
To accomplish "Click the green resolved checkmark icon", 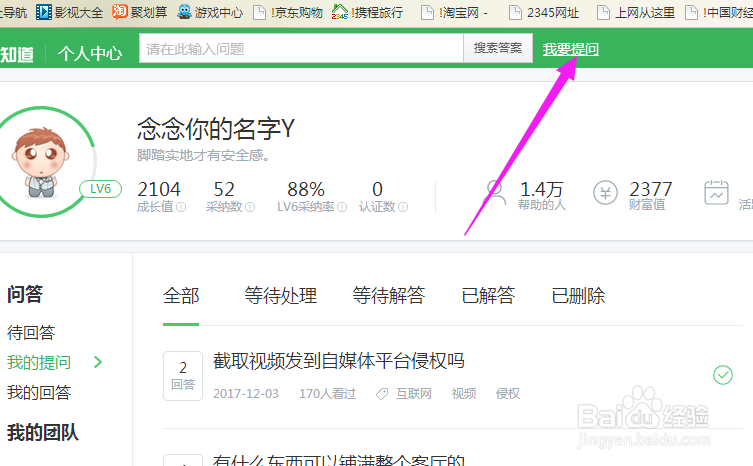I will [723, 375].
